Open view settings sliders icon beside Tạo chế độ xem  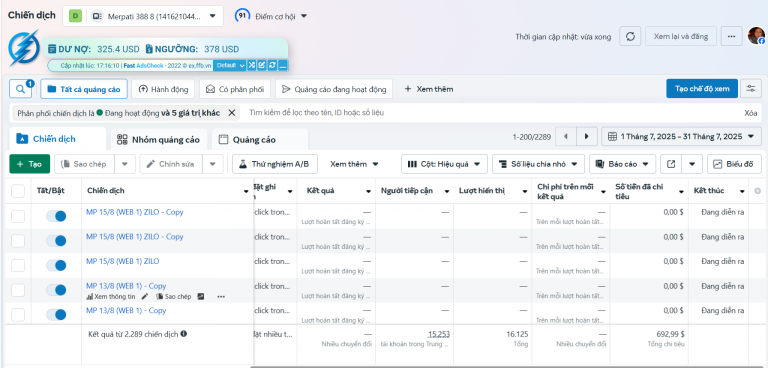[x=751, y=89]
